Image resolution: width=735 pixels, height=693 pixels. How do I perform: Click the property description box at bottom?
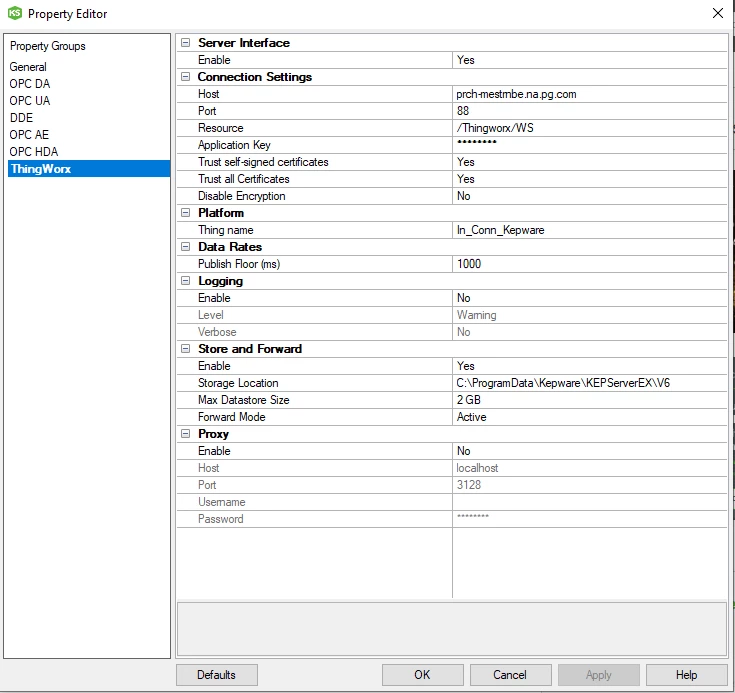(452, 628)
